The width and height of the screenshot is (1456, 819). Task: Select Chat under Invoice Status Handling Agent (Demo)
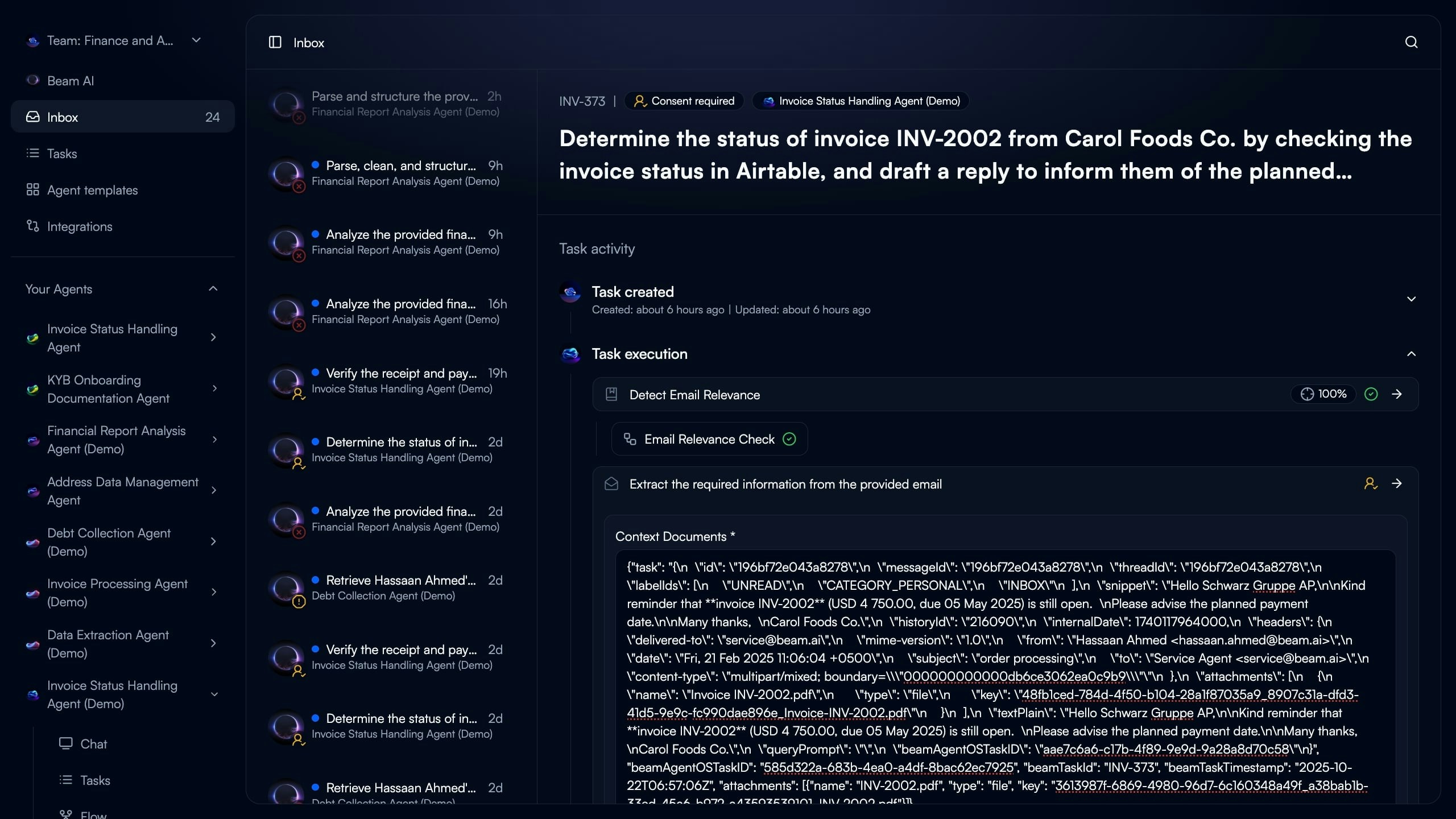pyautogui.click(x=93, y=744)
